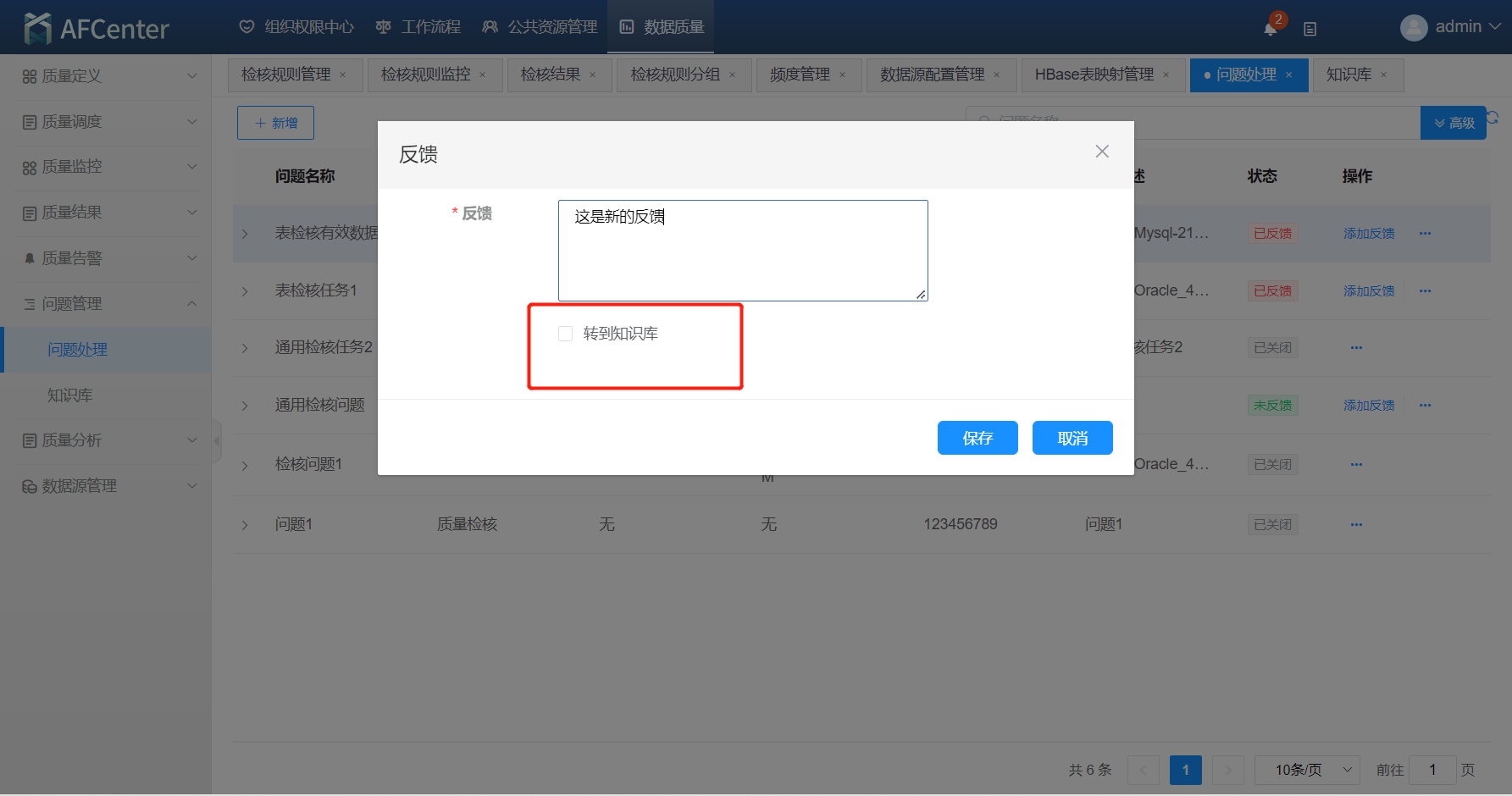Click the AFCenter logo
Viewport: 1512px width, 796px height.
(97, 28)
